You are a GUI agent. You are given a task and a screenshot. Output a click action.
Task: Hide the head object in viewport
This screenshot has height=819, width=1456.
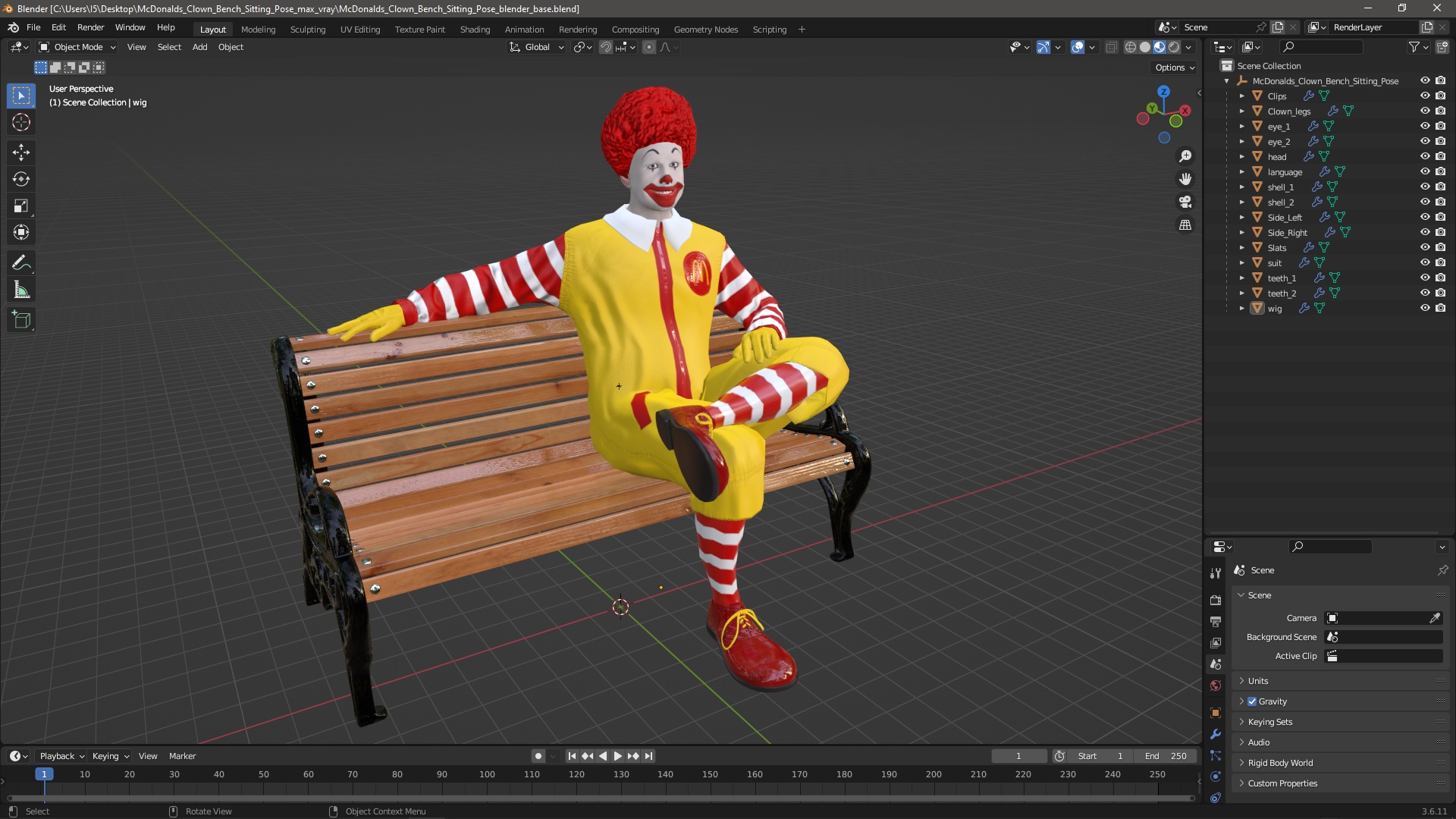pyautogui.click(x=1425, y=156)
